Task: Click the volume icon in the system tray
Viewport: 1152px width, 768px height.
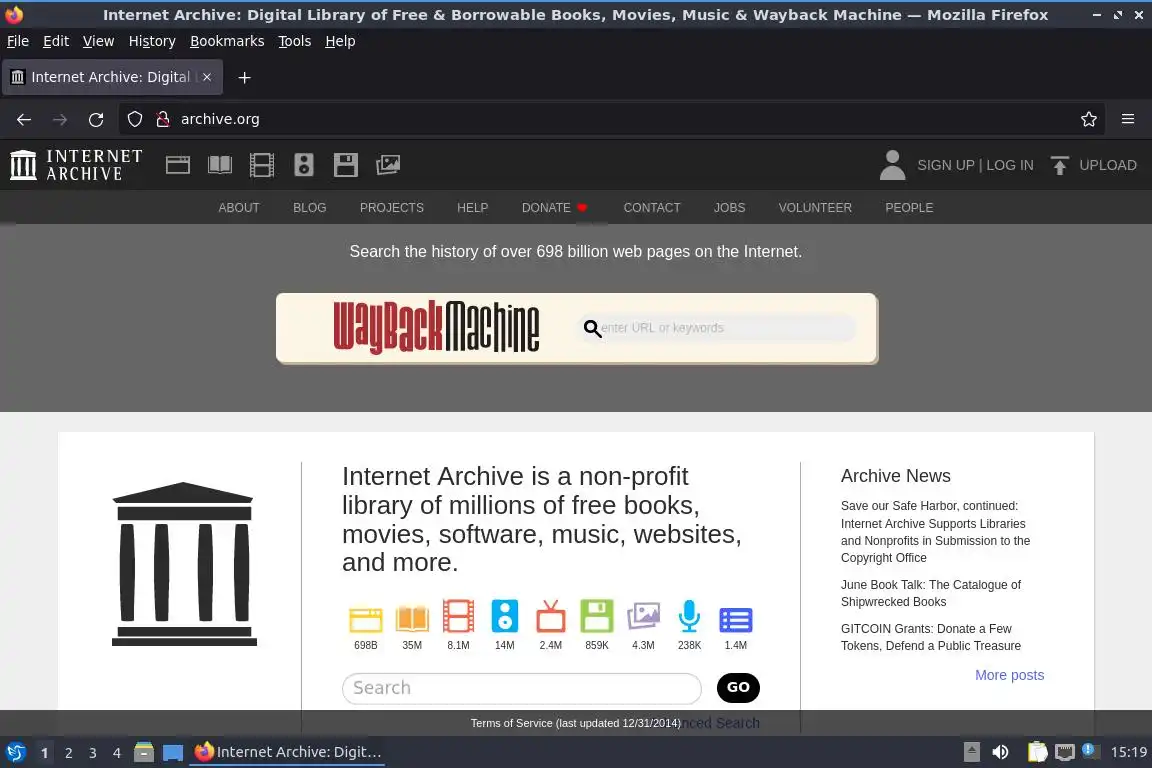Action: (1000, 752)
